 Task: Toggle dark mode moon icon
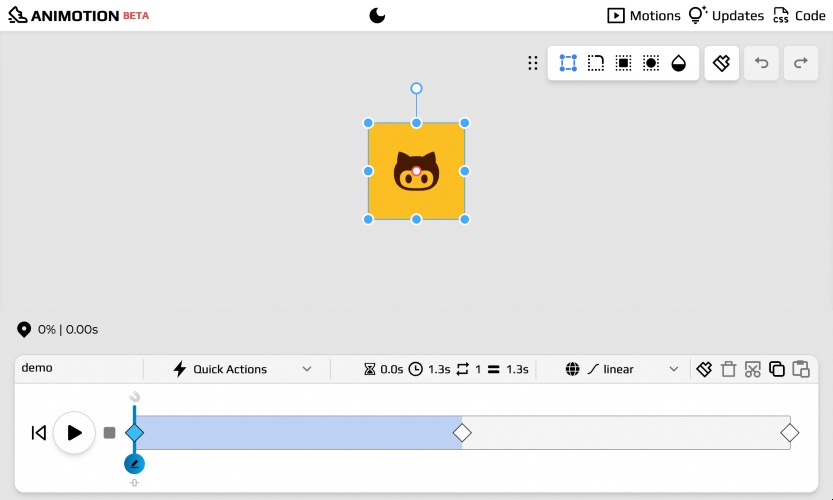pos(377,15)
